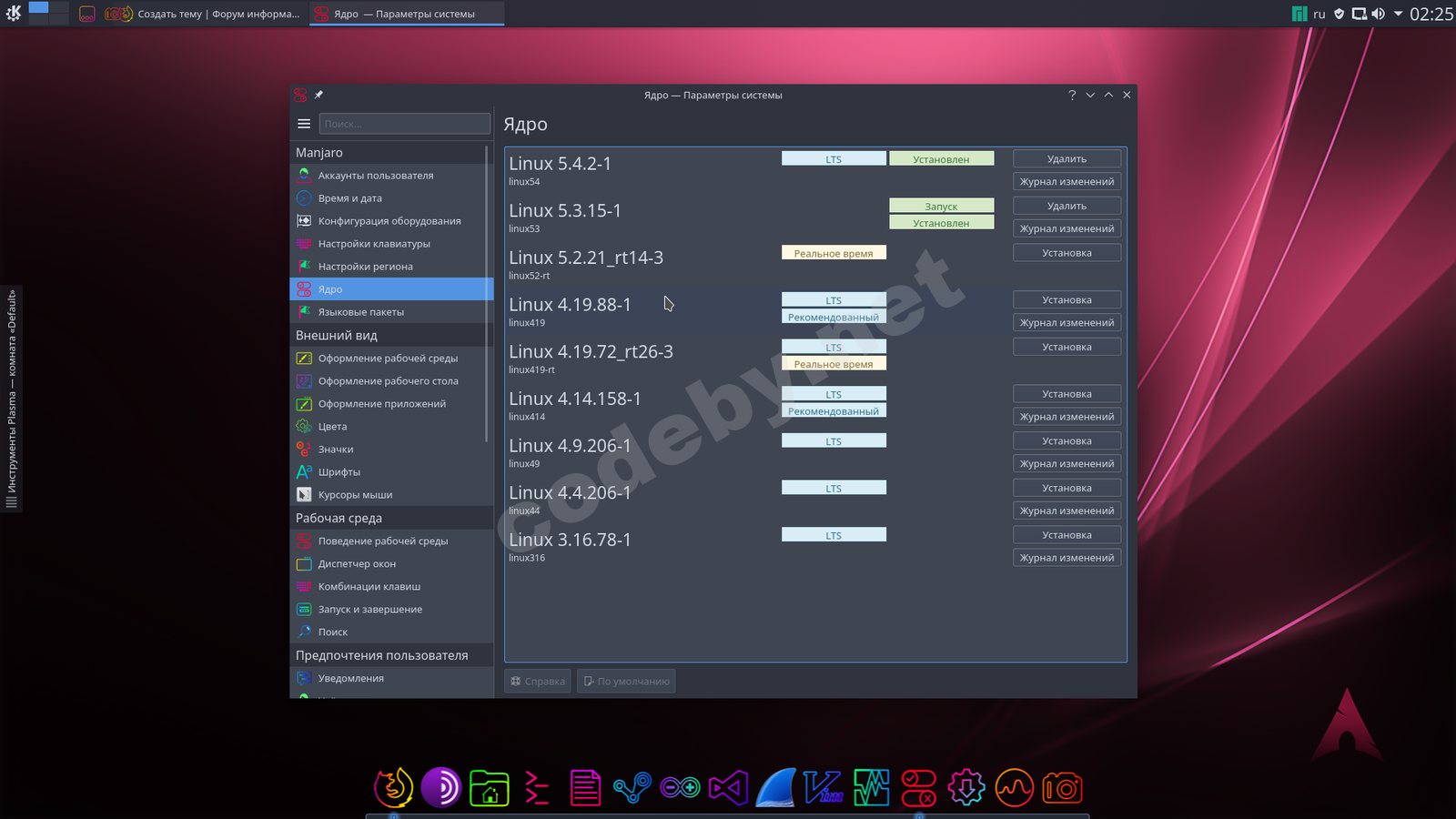Open Поведение рабочей среды sidebar entry
1456x819 pixels.
click(x=389, y=541)
